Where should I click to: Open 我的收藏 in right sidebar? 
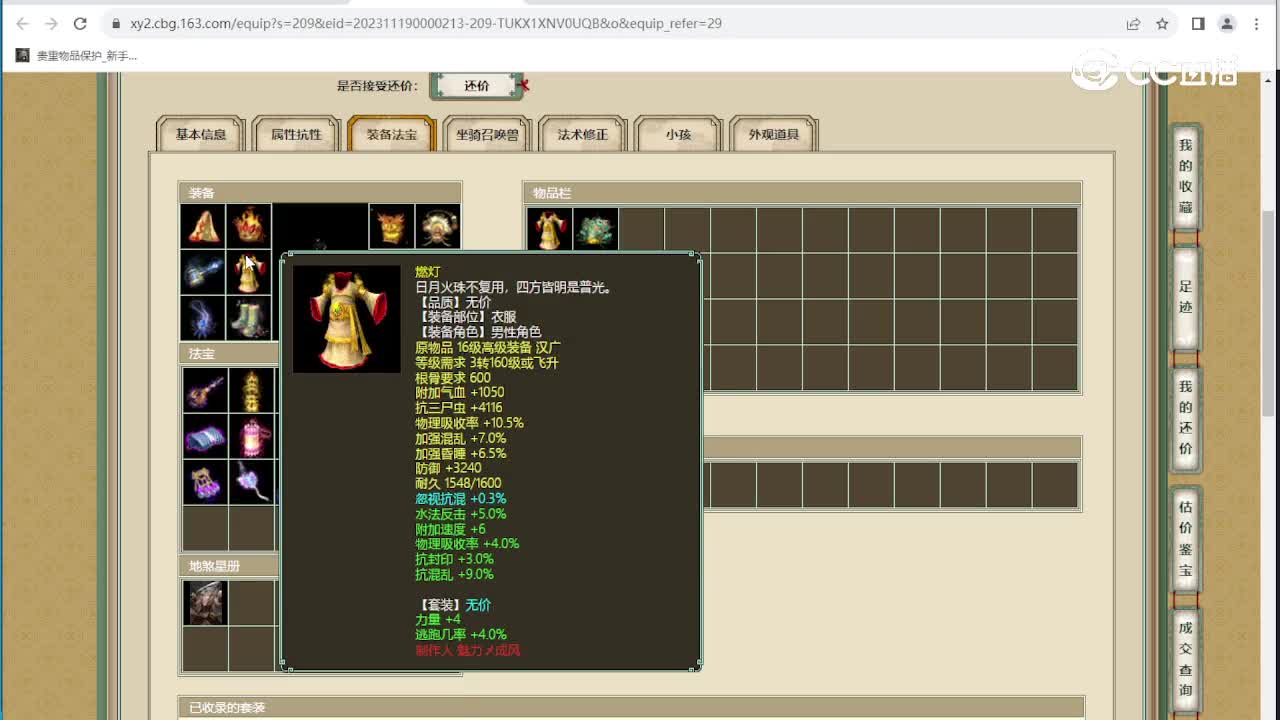pos(1185,177)
